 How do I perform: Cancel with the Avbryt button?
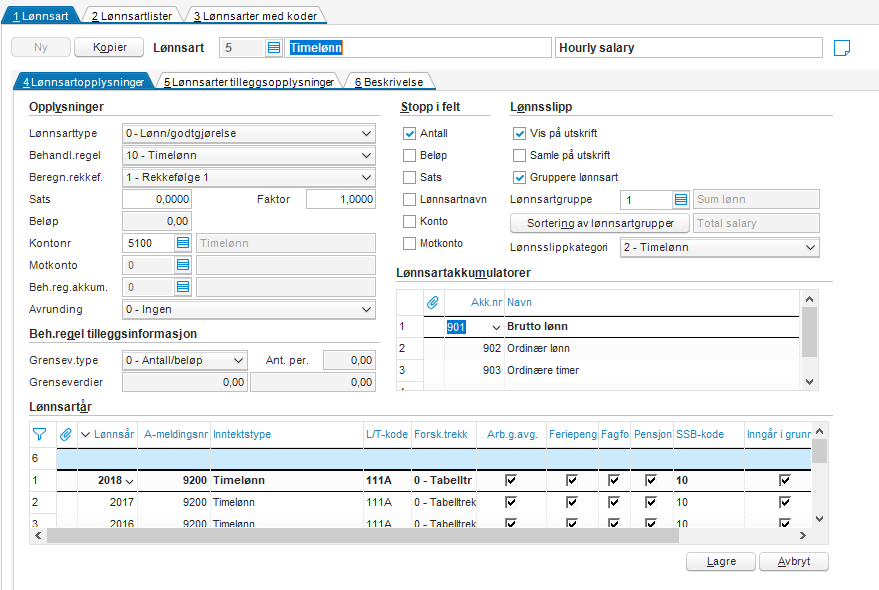[794, 561]
